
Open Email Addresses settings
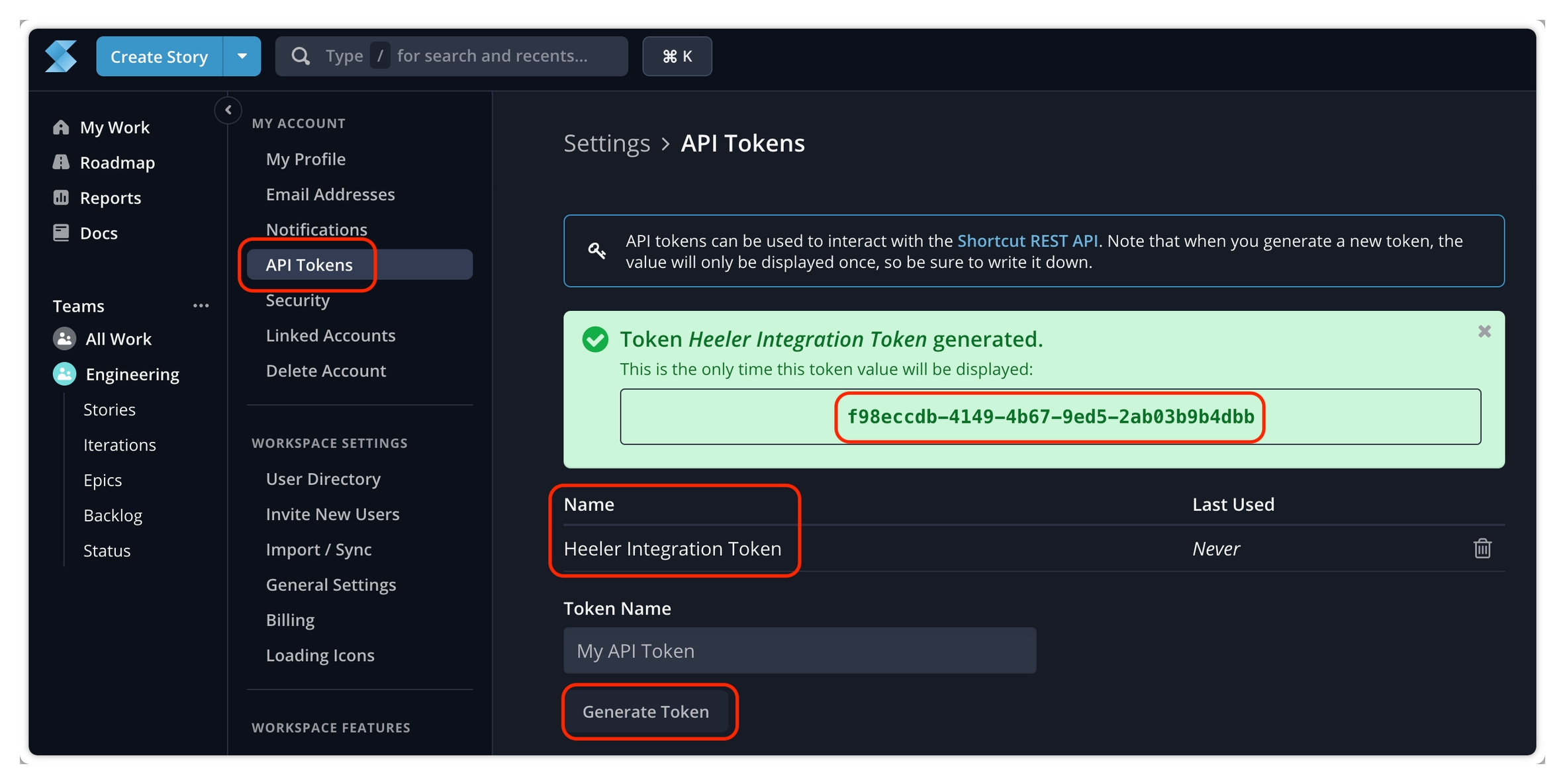330,195
